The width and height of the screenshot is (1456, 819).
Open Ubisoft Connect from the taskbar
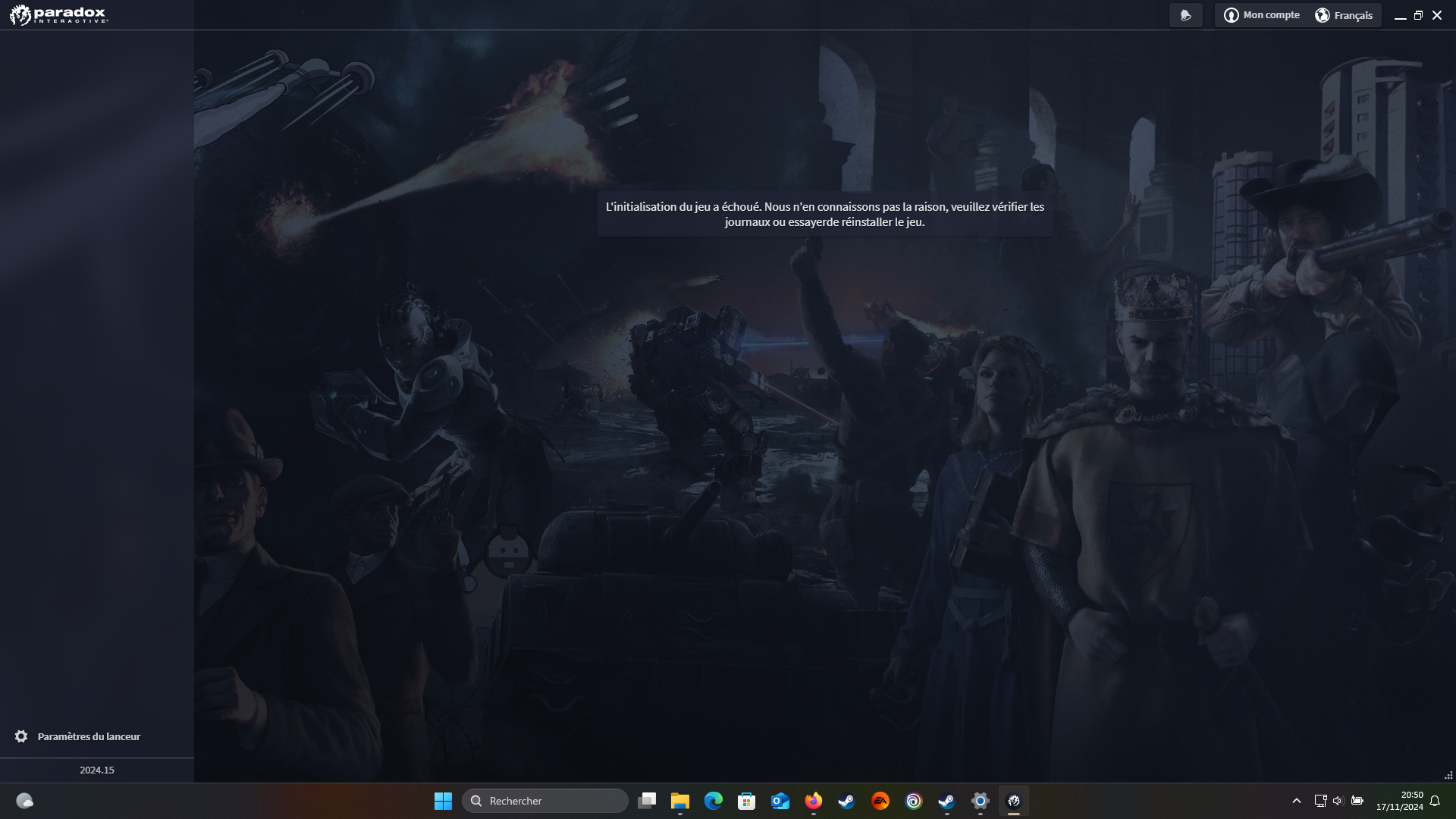[914, 801]
